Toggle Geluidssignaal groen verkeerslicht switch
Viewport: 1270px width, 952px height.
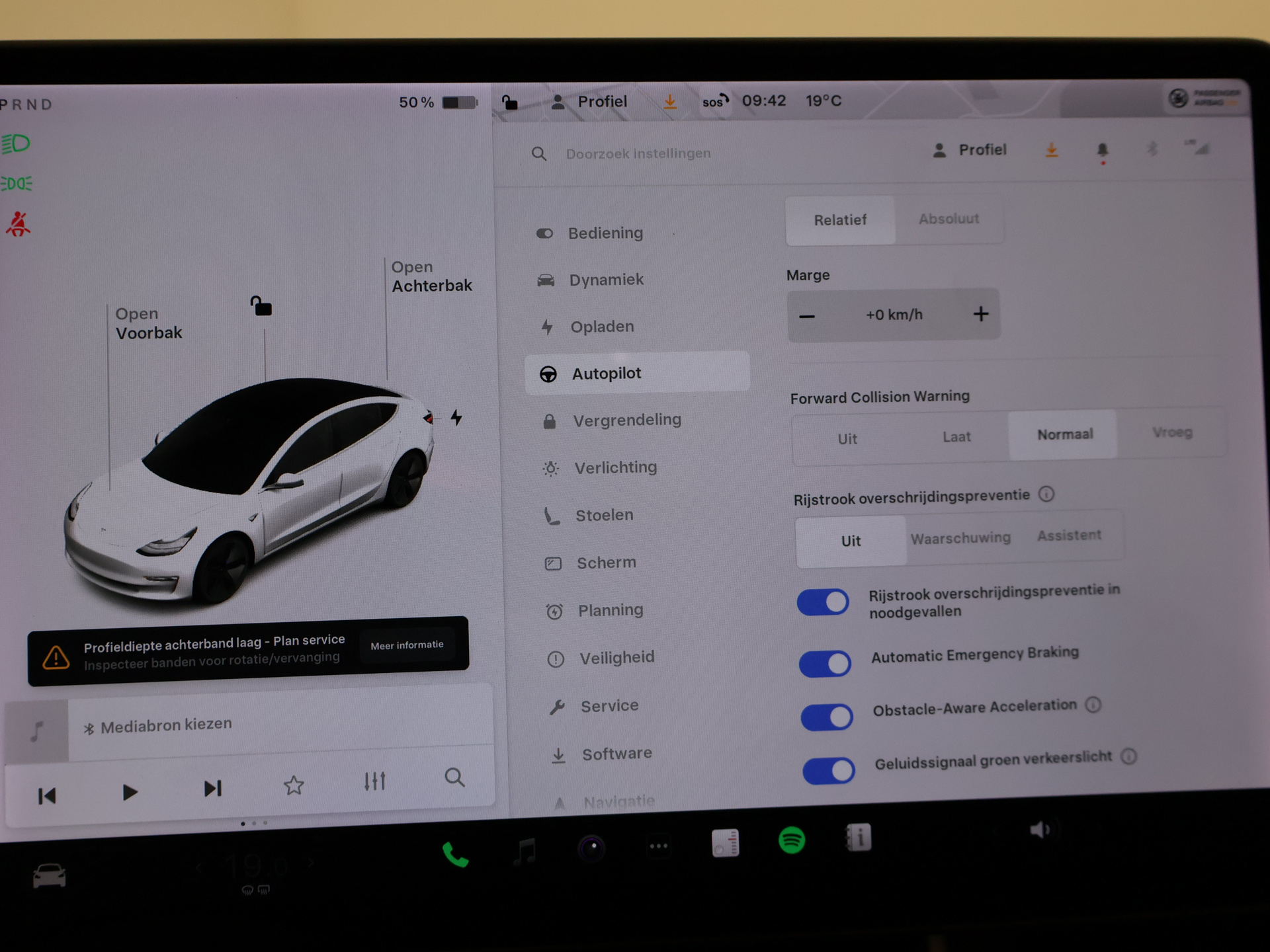(829, 771)
